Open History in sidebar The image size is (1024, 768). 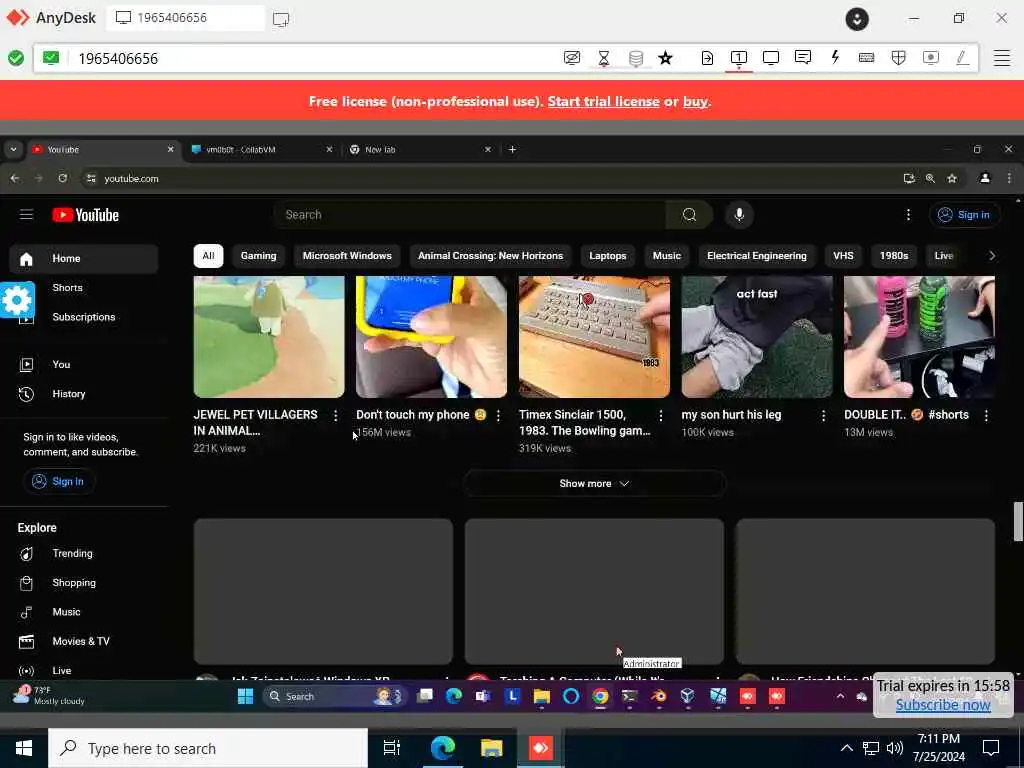pyautogui.click(x=84, y=394)
